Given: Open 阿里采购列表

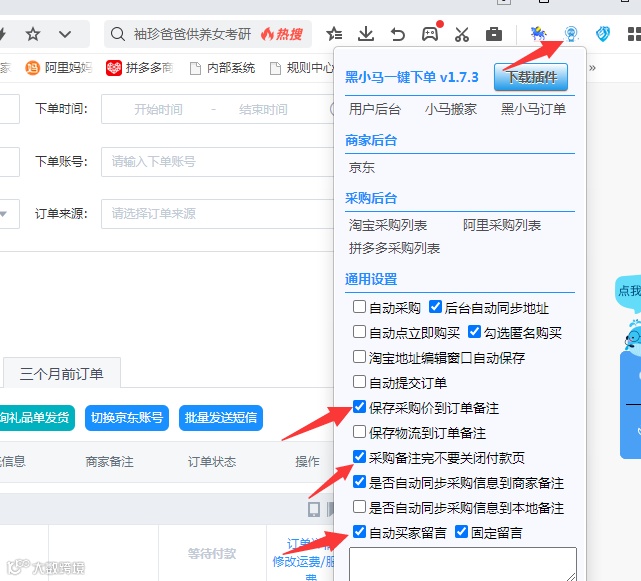Looking at the screenshot, I should tap(502, 225).
